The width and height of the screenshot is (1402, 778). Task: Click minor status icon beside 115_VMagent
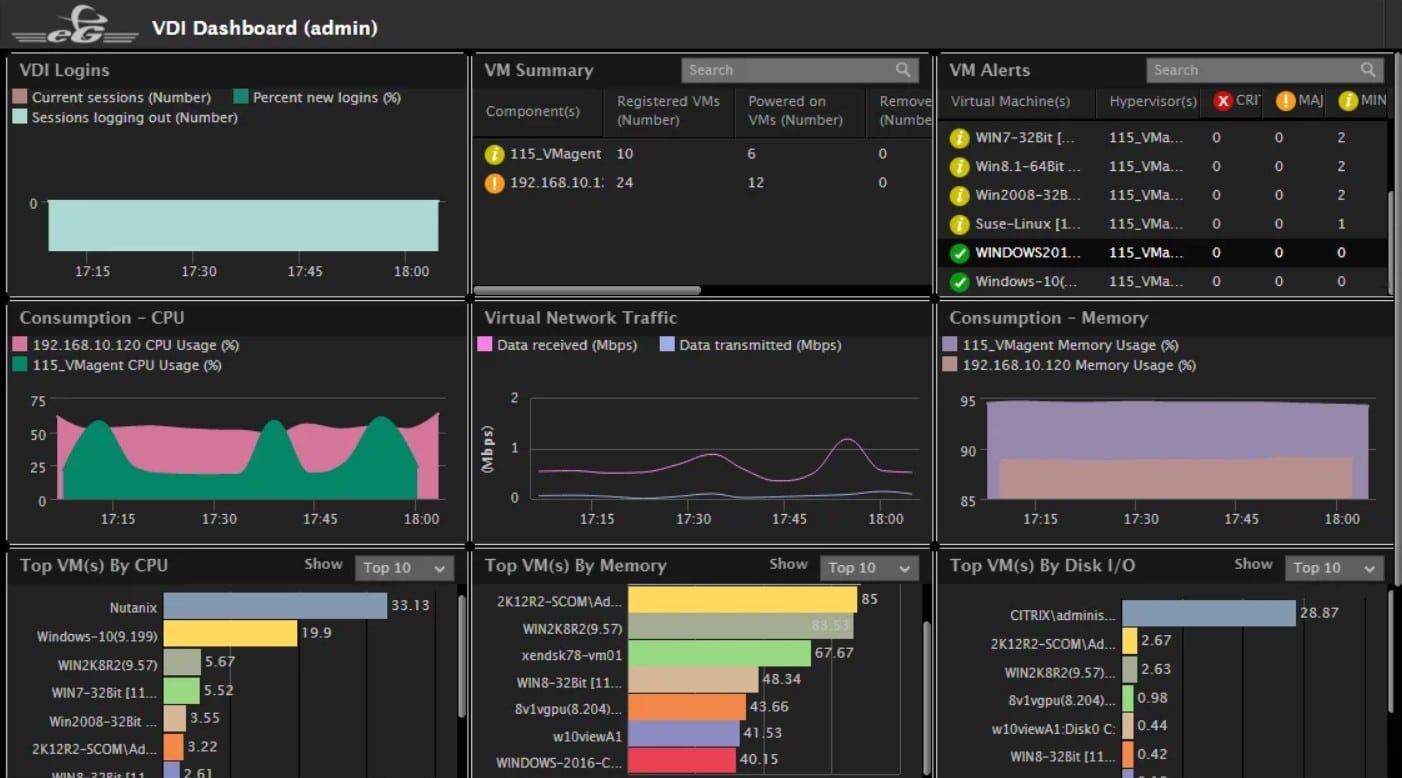click(x=494, y=154)
